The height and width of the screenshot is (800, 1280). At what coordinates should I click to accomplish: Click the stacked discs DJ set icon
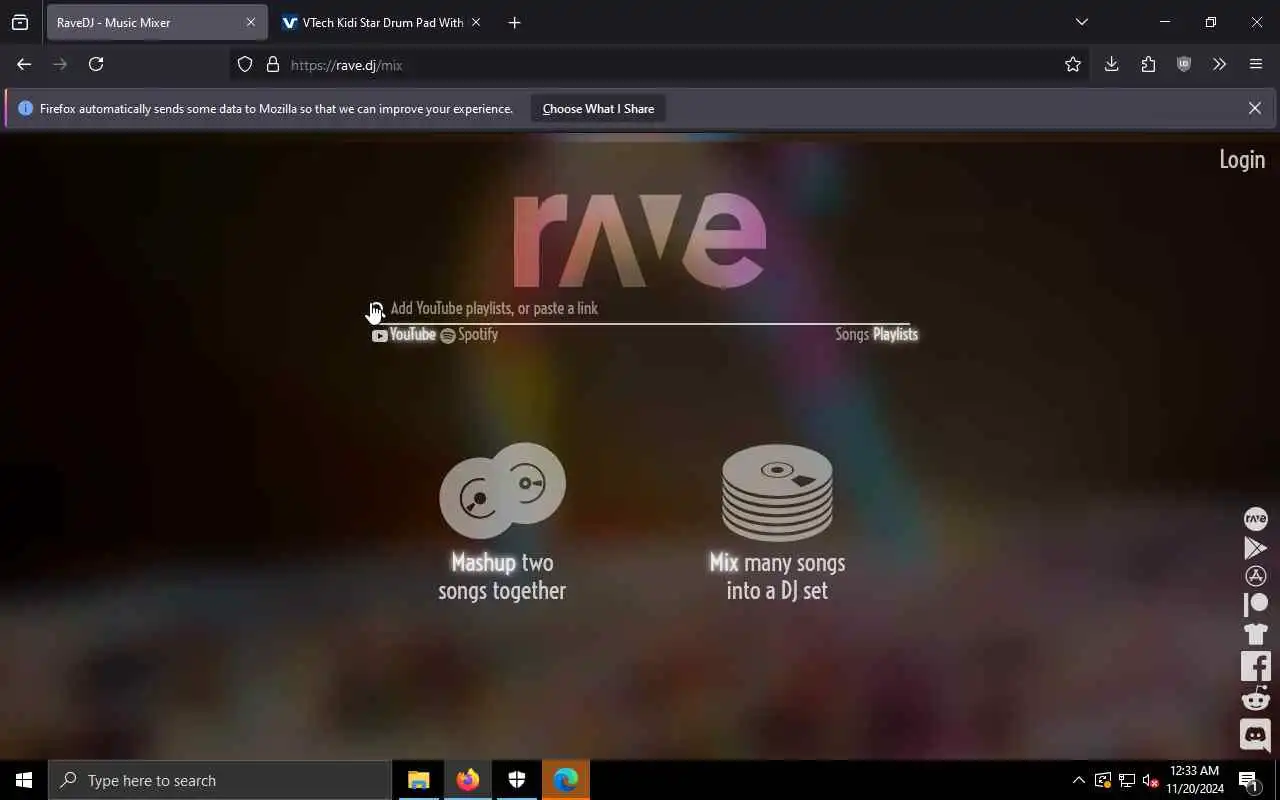click(x=777, y=492)
